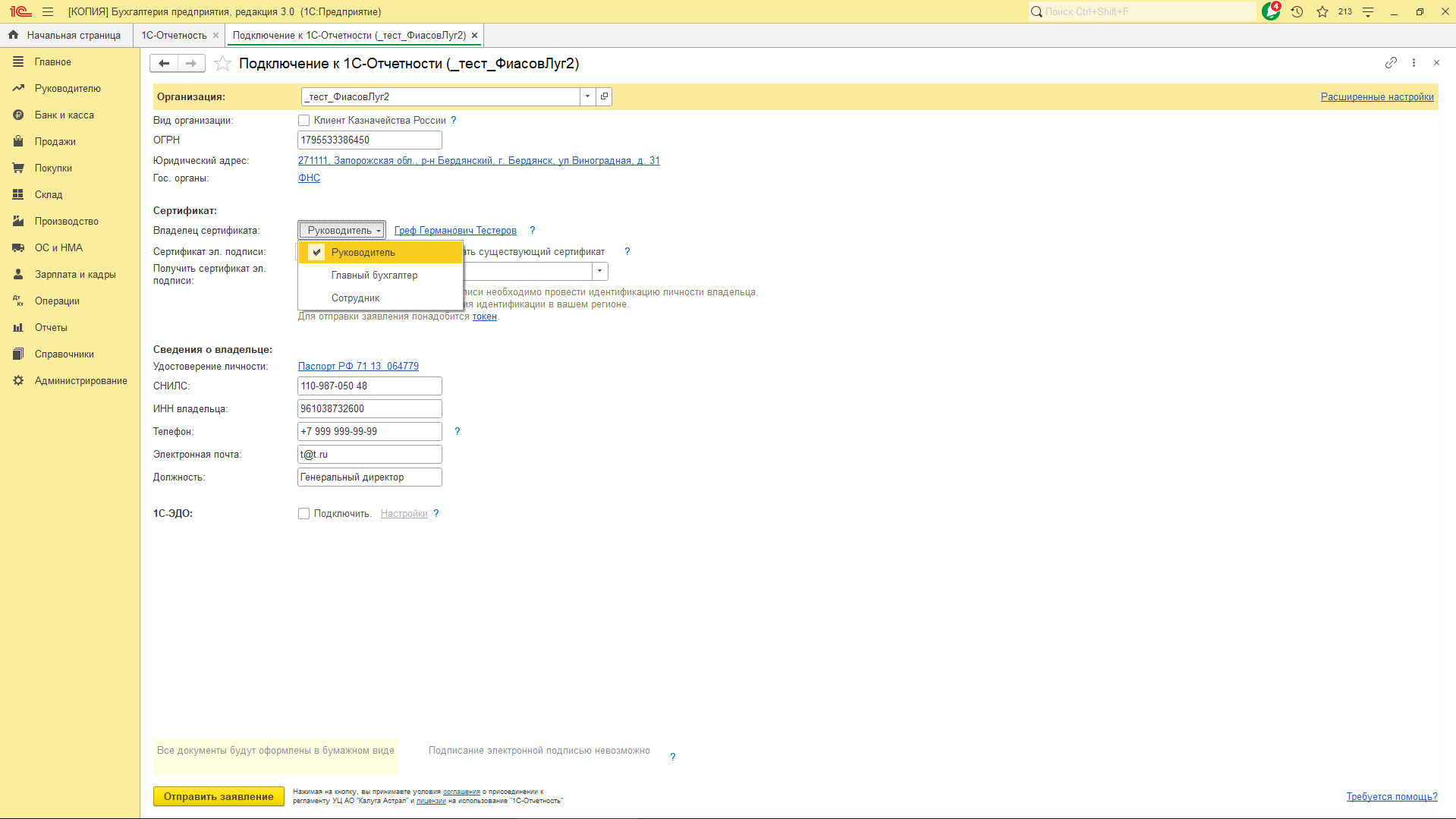Click the токен link
The image size is (1456, 819).
pyautogui.click(x=485, y=317)
